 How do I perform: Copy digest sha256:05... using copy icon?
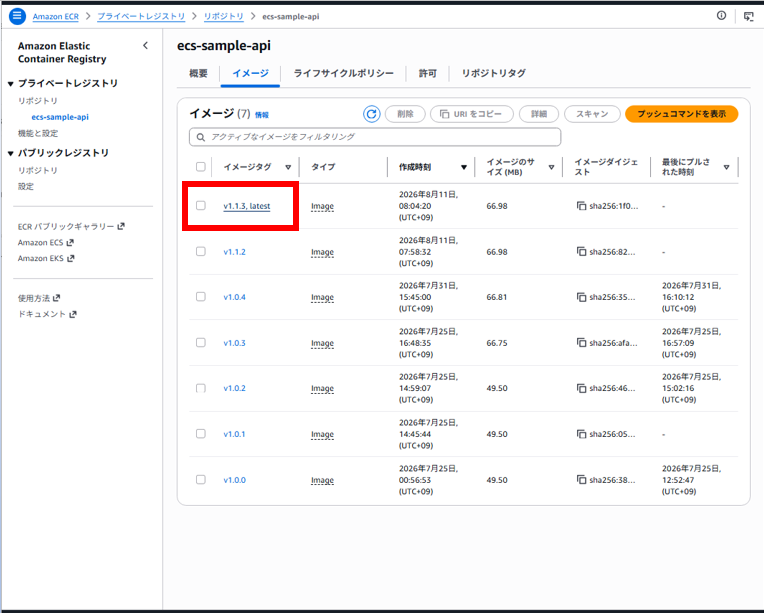click(x=581, y=434)
